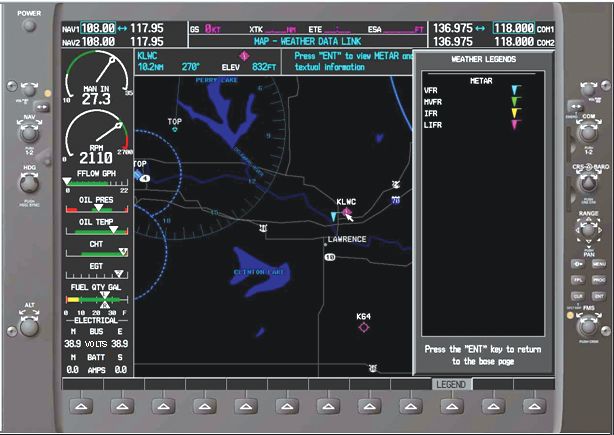Click the FFLOW GPH fuel flow bar

97,183
